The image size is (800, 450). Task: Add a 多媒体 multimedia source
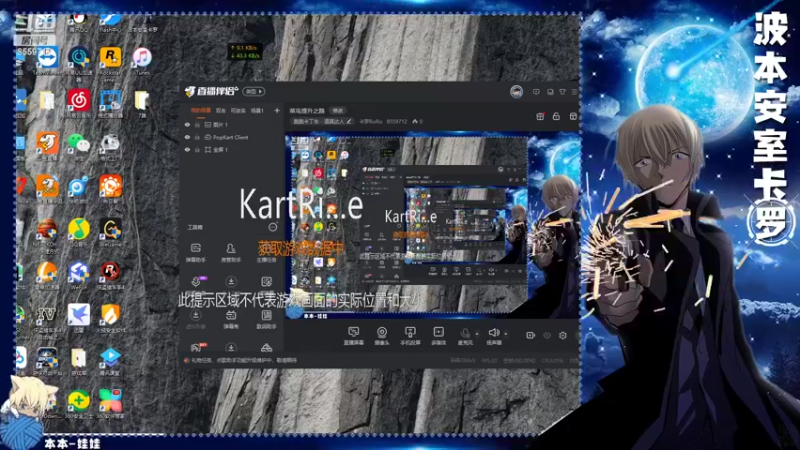click(x=438, y=336)
